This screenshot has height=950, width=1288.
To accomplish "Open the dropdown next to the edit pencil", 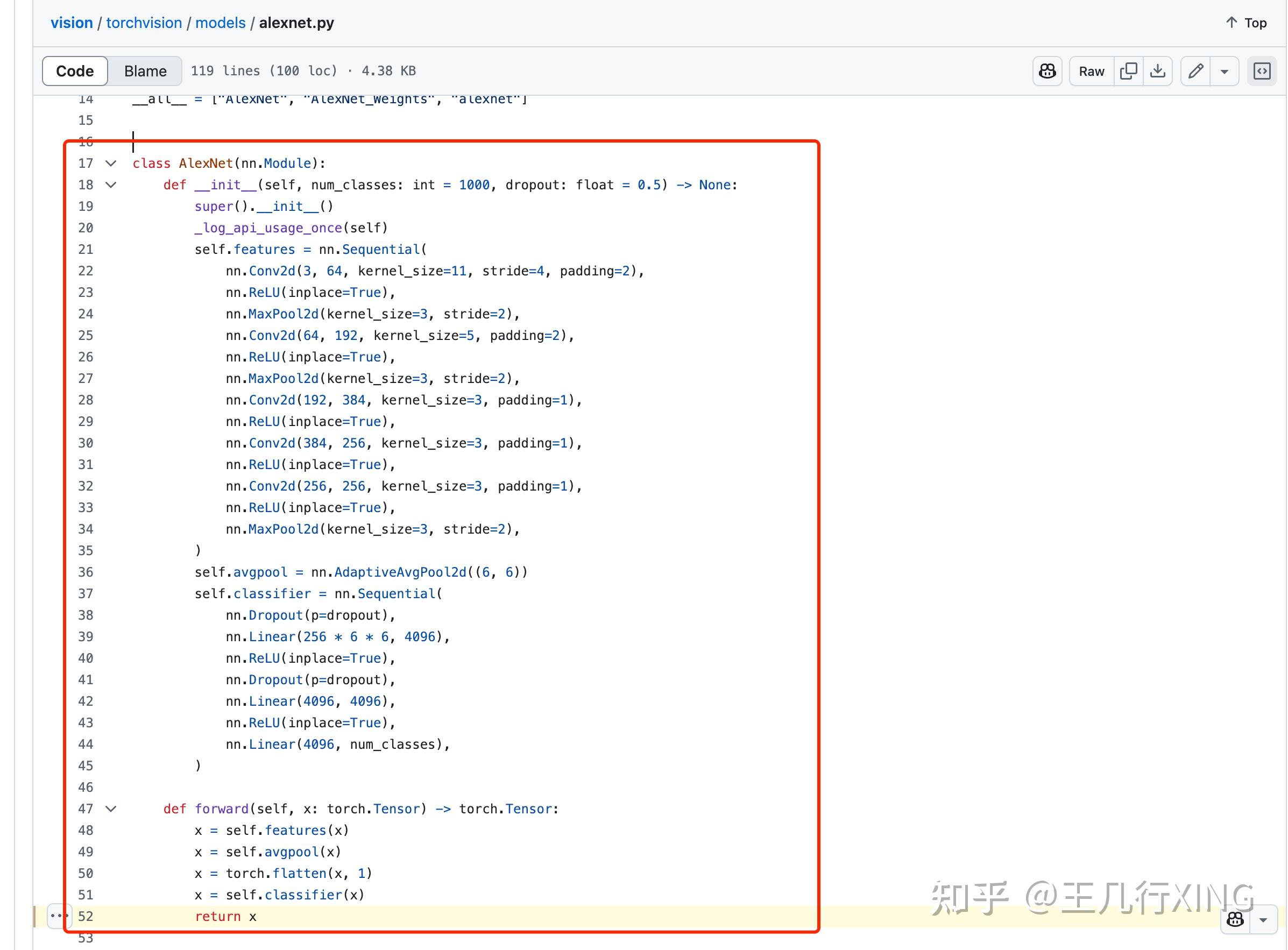I will tap(1225, 70).
